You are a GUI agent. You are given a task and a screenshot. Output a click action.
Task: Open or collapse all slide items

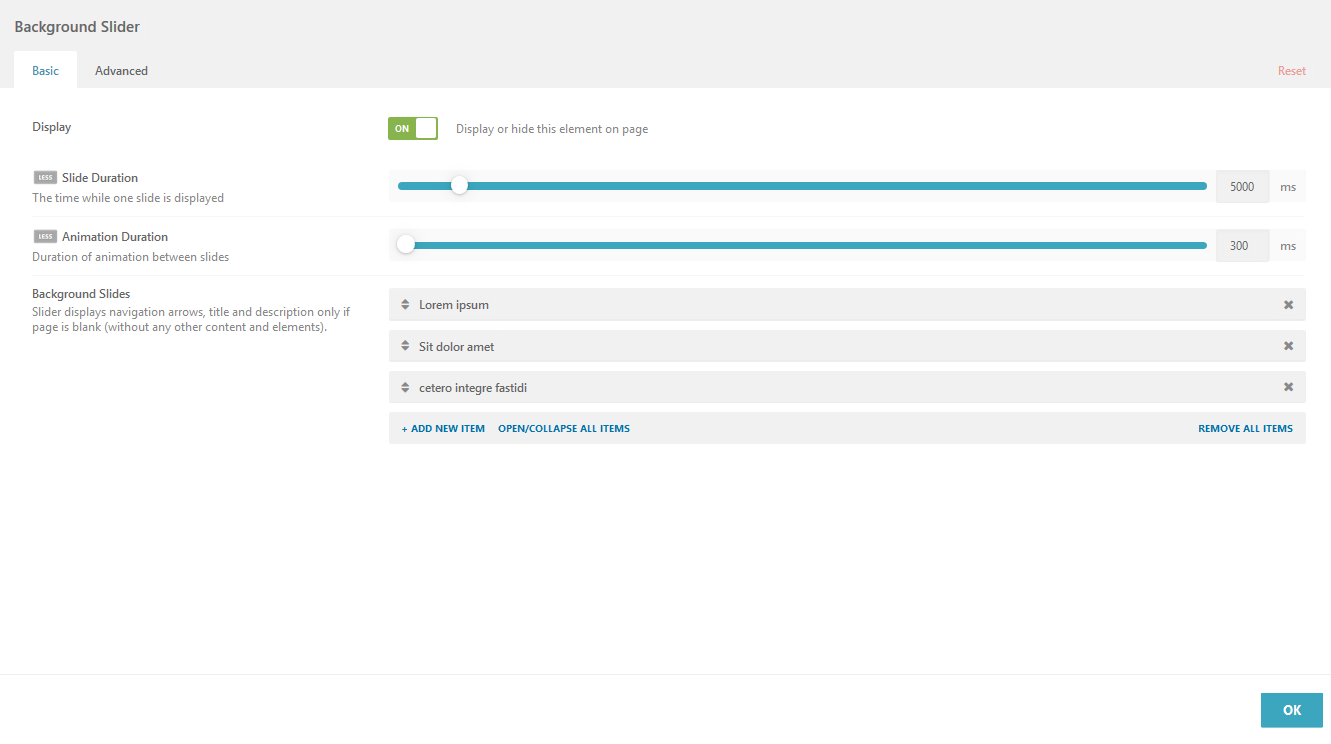tap(564, 428)
